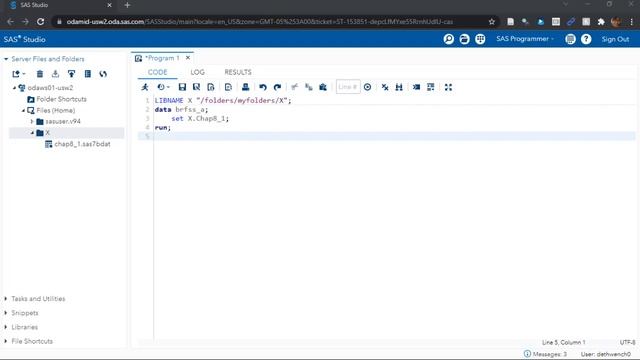This screenshot has height=360, width=640.
Task: Open the Help question mark icon
Action: [586, 39]
